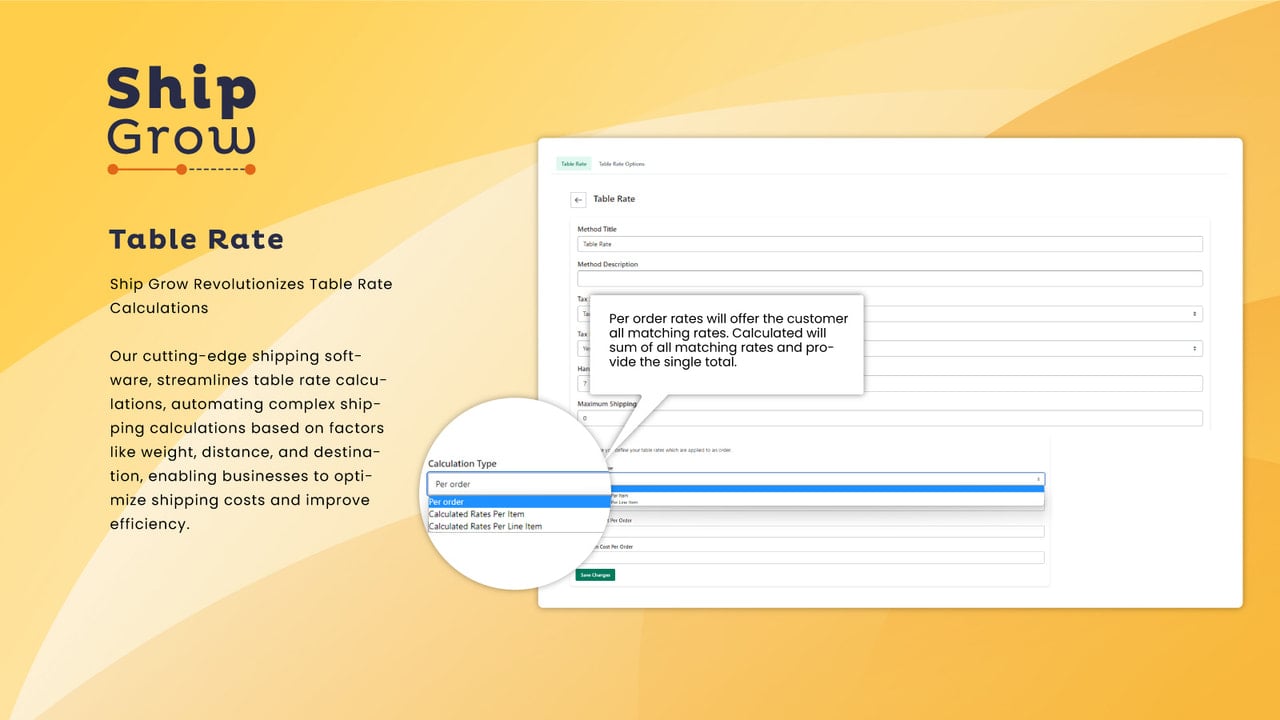This screenshot has width=1280, height=720.
Task: Click into the Method Description field
Action: point(889,279)
